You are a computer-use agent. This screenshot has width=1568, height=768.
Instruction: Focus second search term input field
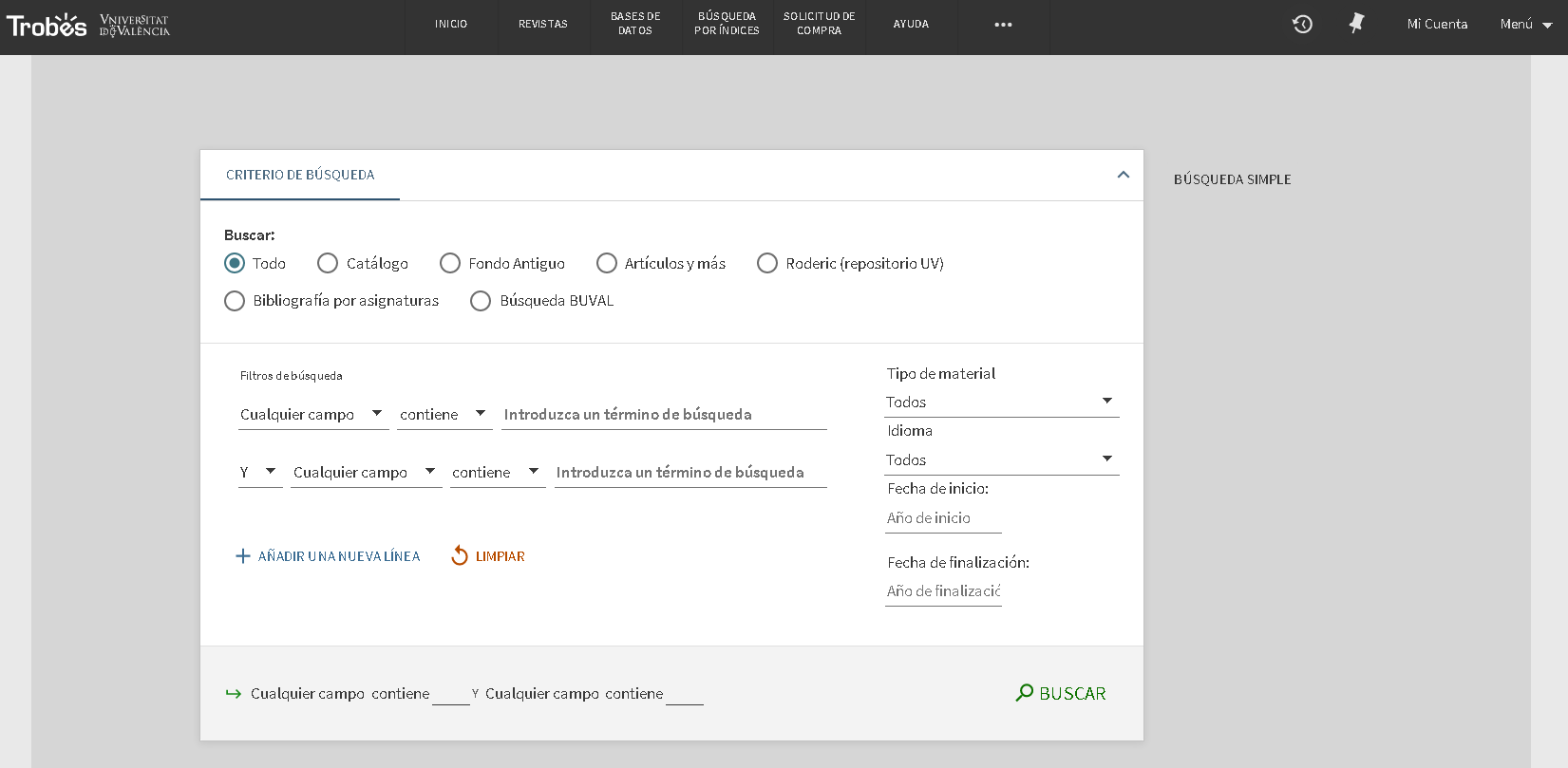(x=690, y=473)
